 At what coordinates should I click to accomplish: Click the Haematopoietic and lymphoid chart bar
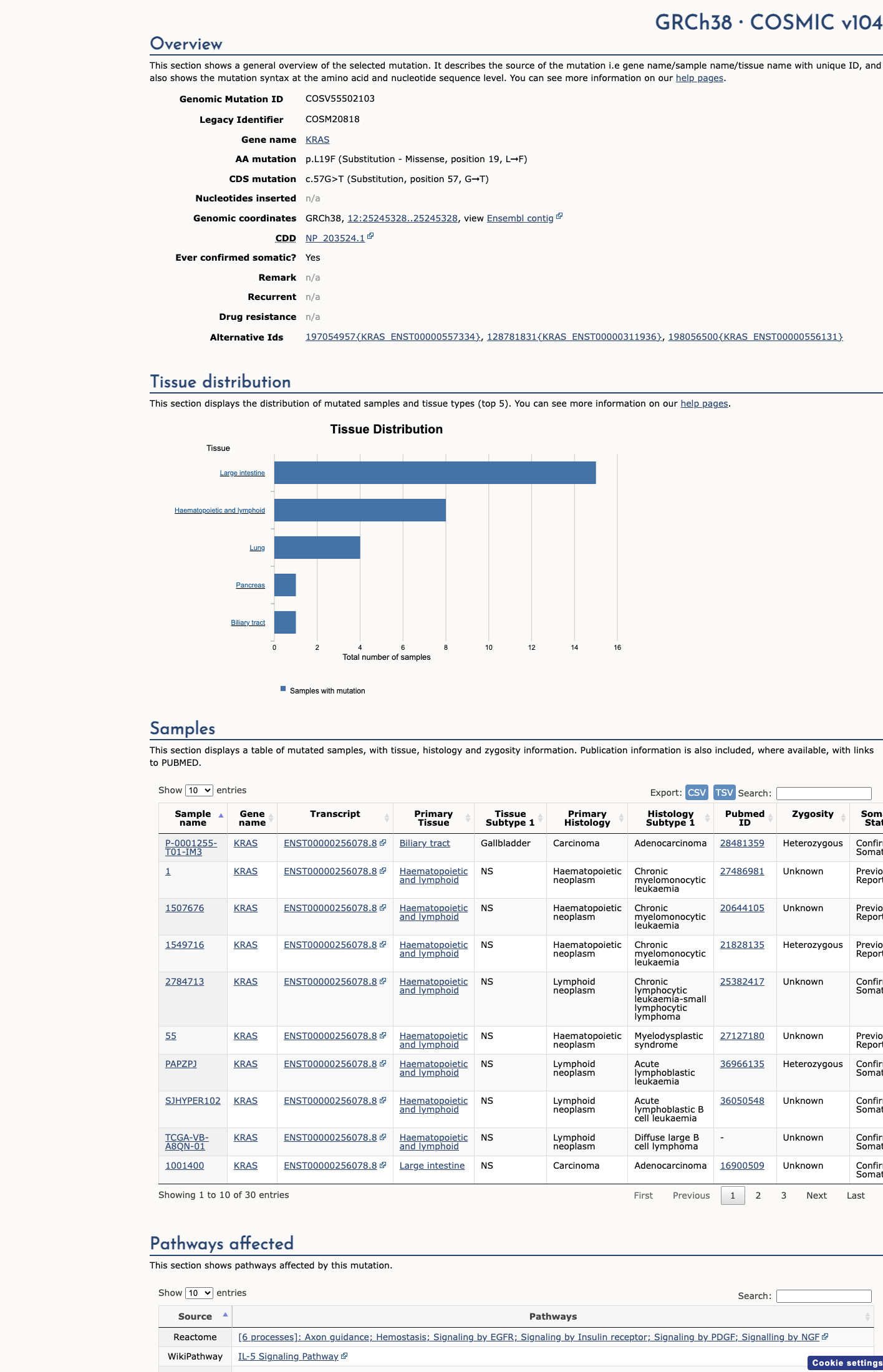(360, 510)
